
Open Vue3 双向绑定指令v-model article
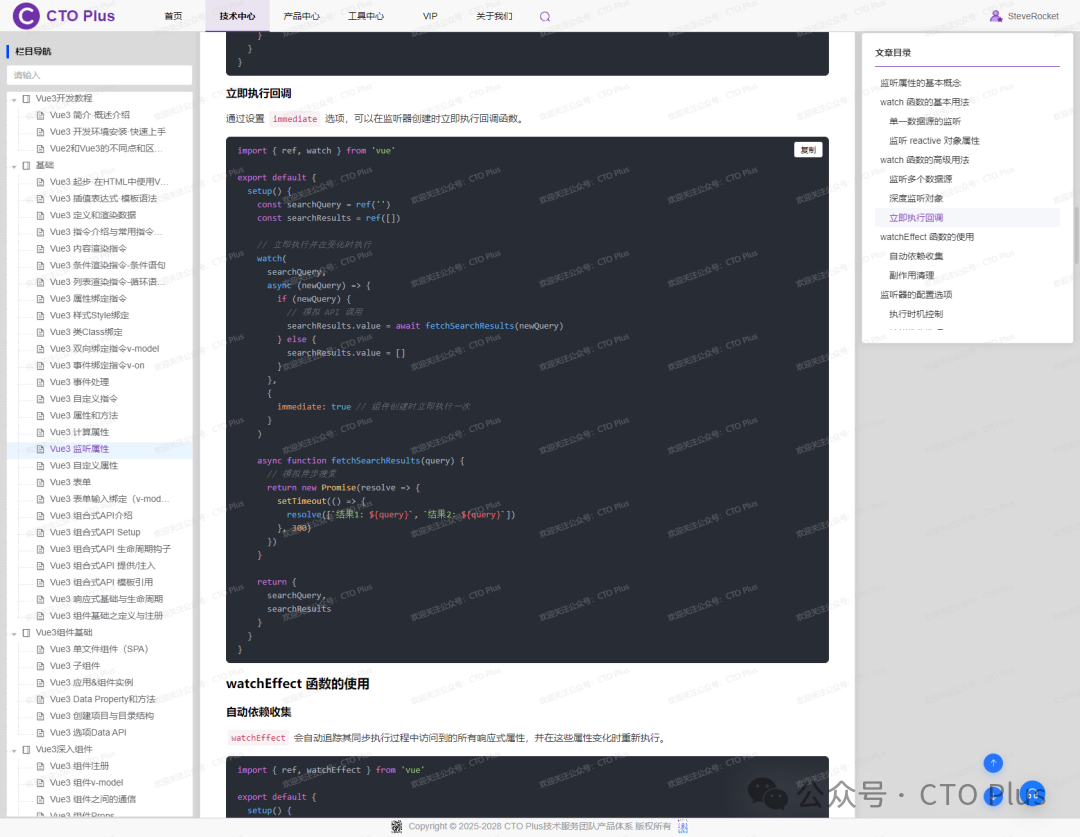point(104,349)
